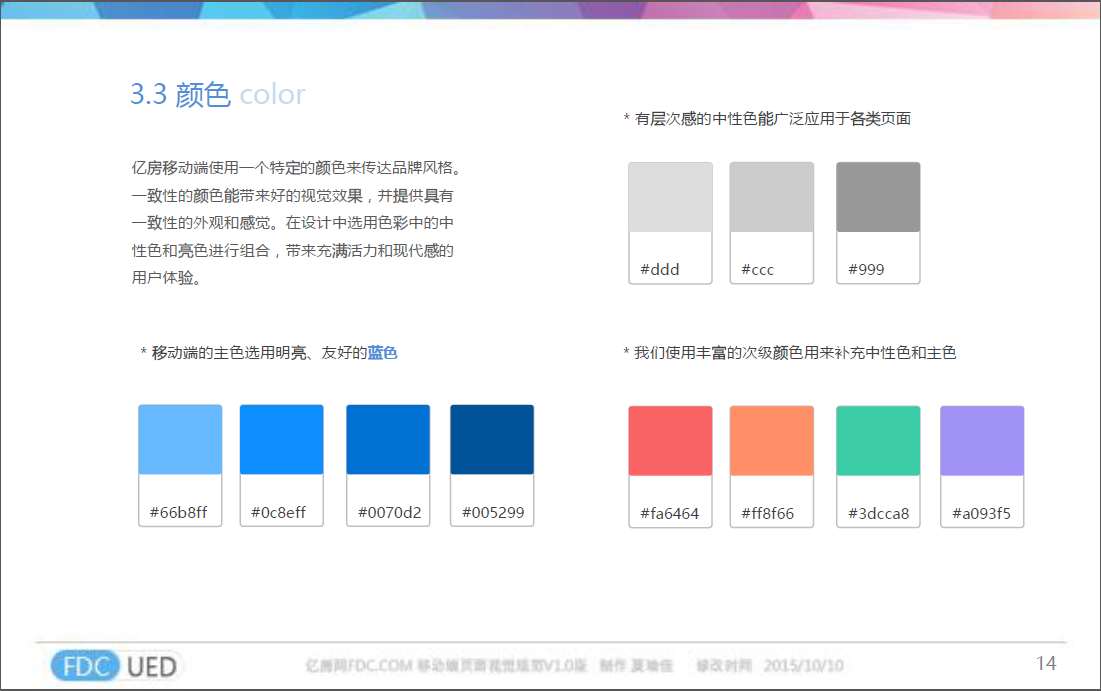Pick the #a093f5 purple swatch
This screenshot has width=1101, height=691.
[982, 441]
